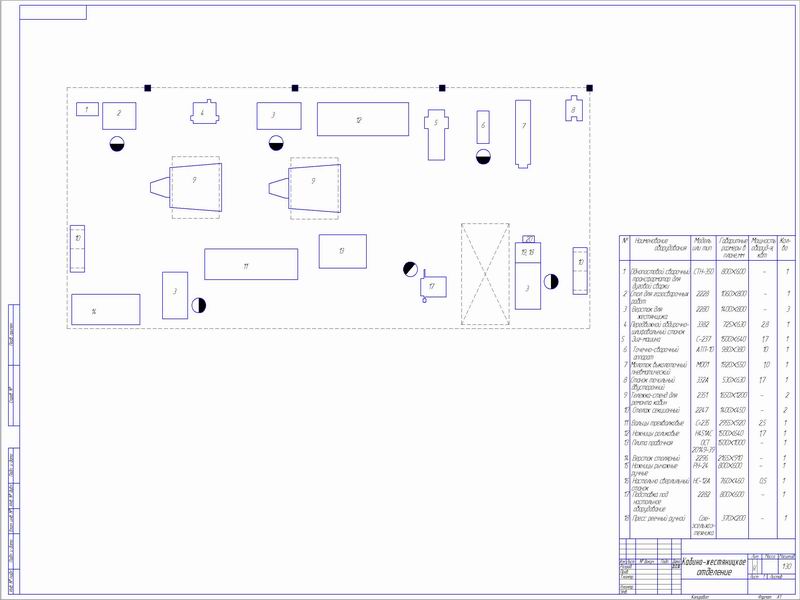
Task: Click the worker symbol below apparatus 6
Action: pyautogui.click(x=483, y=157)
